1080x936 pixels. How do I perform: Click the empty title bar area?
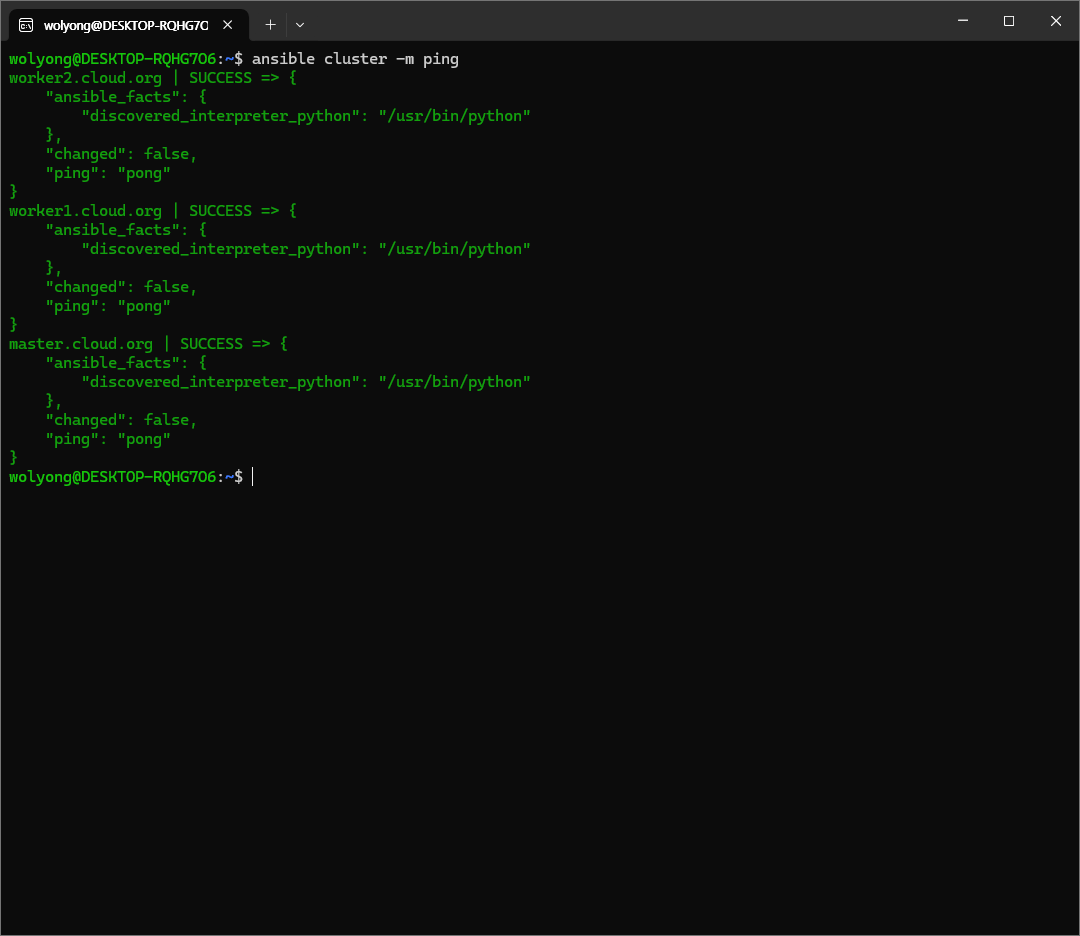click(620, 21)
